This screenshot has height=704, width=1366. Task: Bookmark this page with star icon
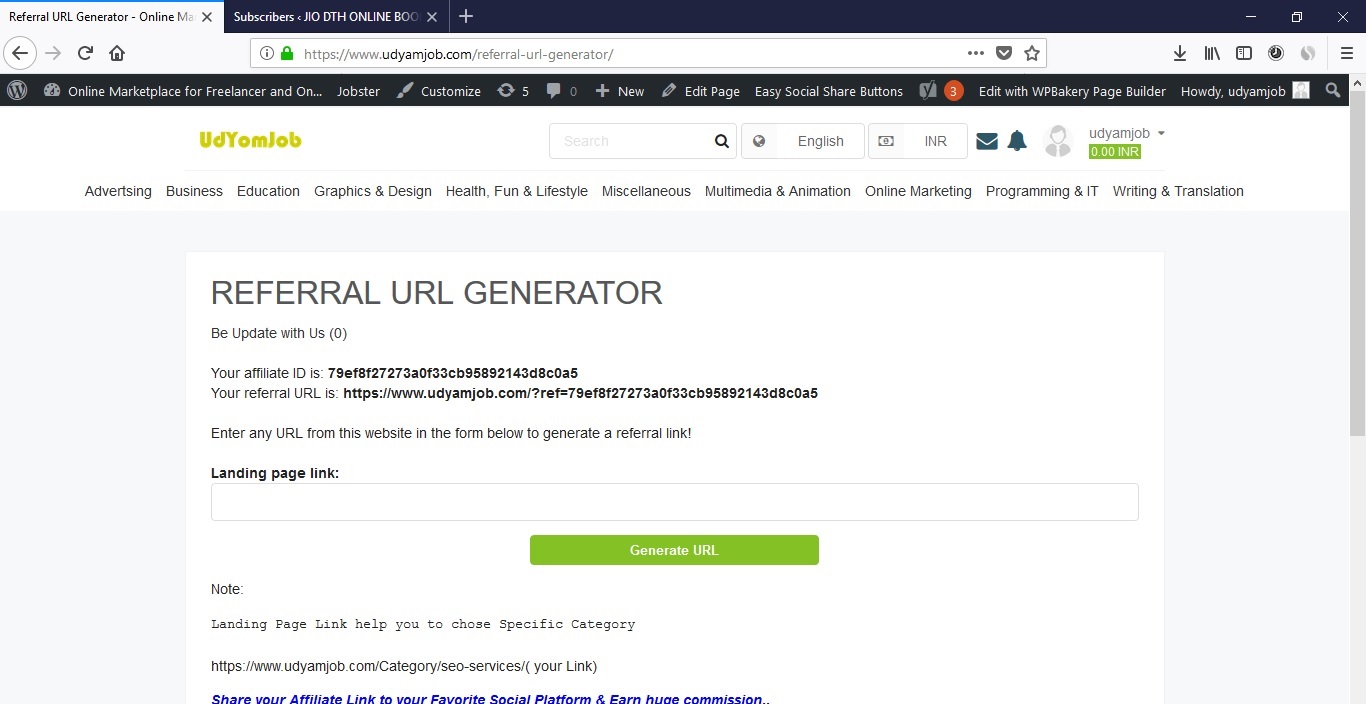tap(1032, 54)
